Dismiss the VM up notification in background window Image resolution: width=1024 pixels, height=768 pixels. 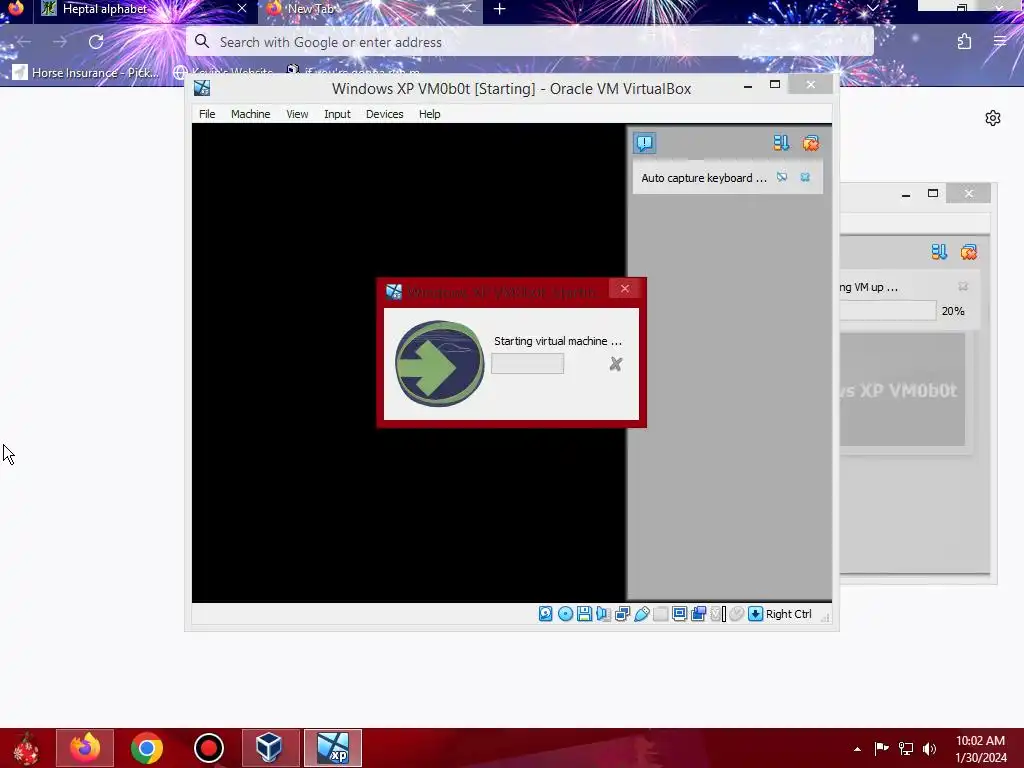click(x=963, y=287)
